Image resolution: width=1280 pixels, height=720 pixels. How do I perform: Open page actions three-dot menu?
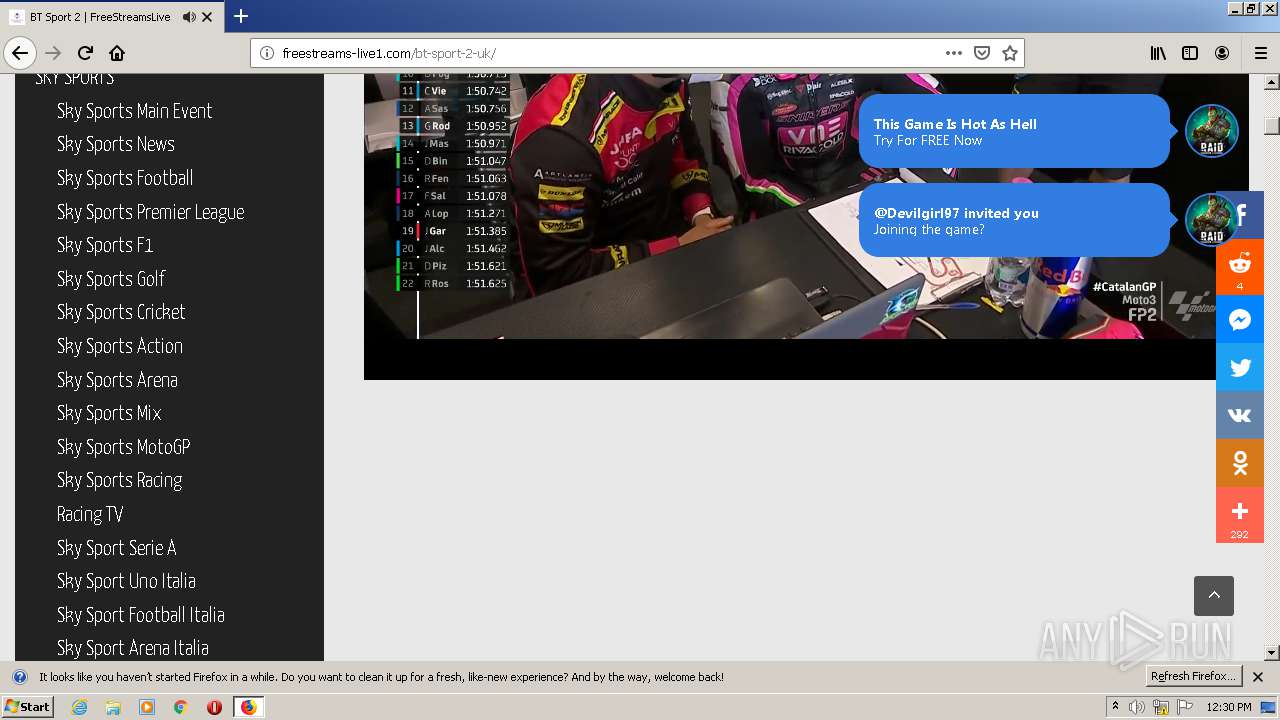[954, 53]
